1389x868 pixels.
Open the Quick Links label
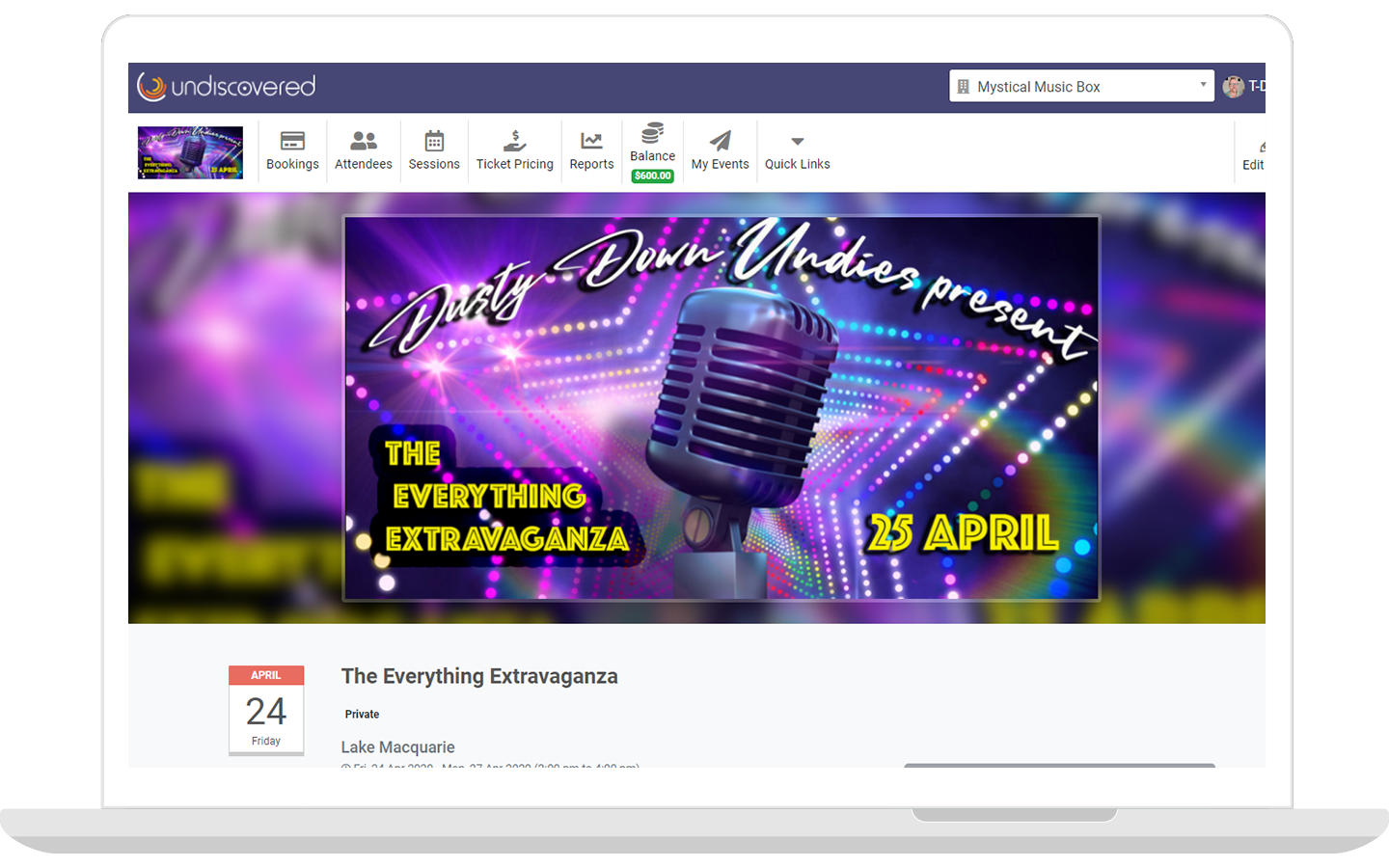pos(798,164)
